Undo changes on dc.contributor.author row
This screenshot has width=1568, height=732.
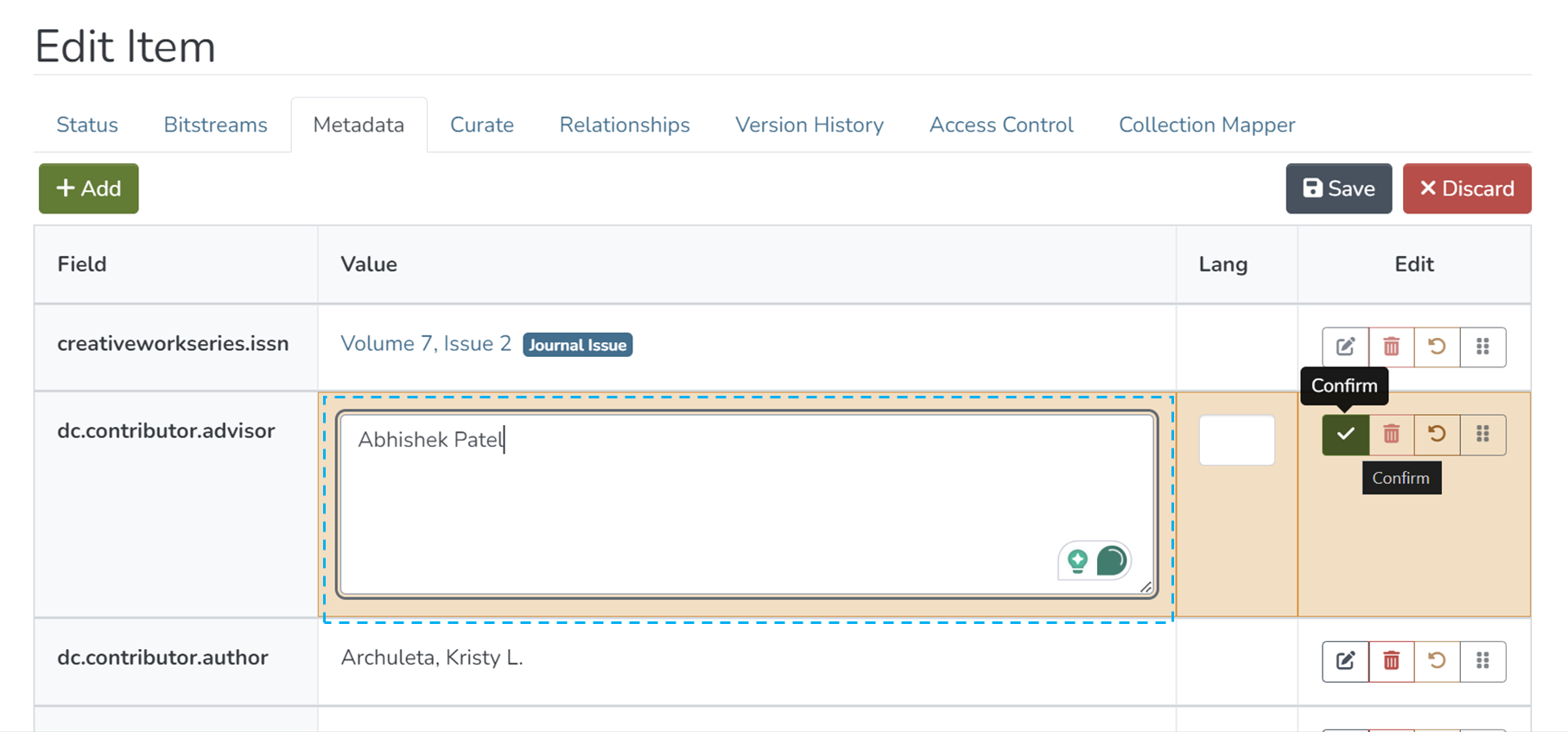1437,661
